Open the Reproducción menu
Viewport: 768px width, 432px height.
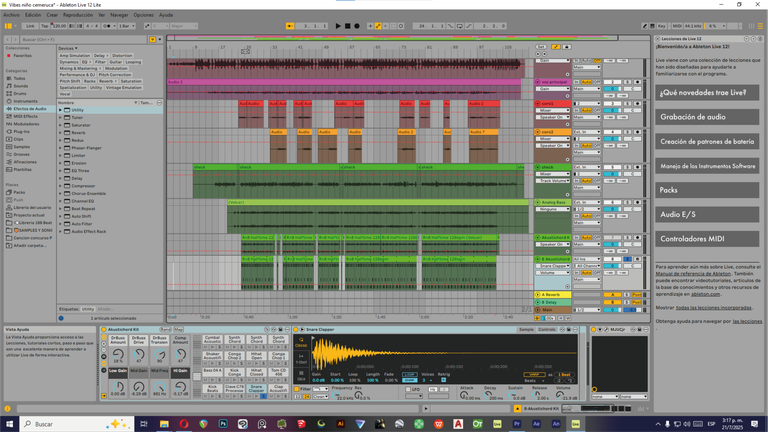click(78, 15)
